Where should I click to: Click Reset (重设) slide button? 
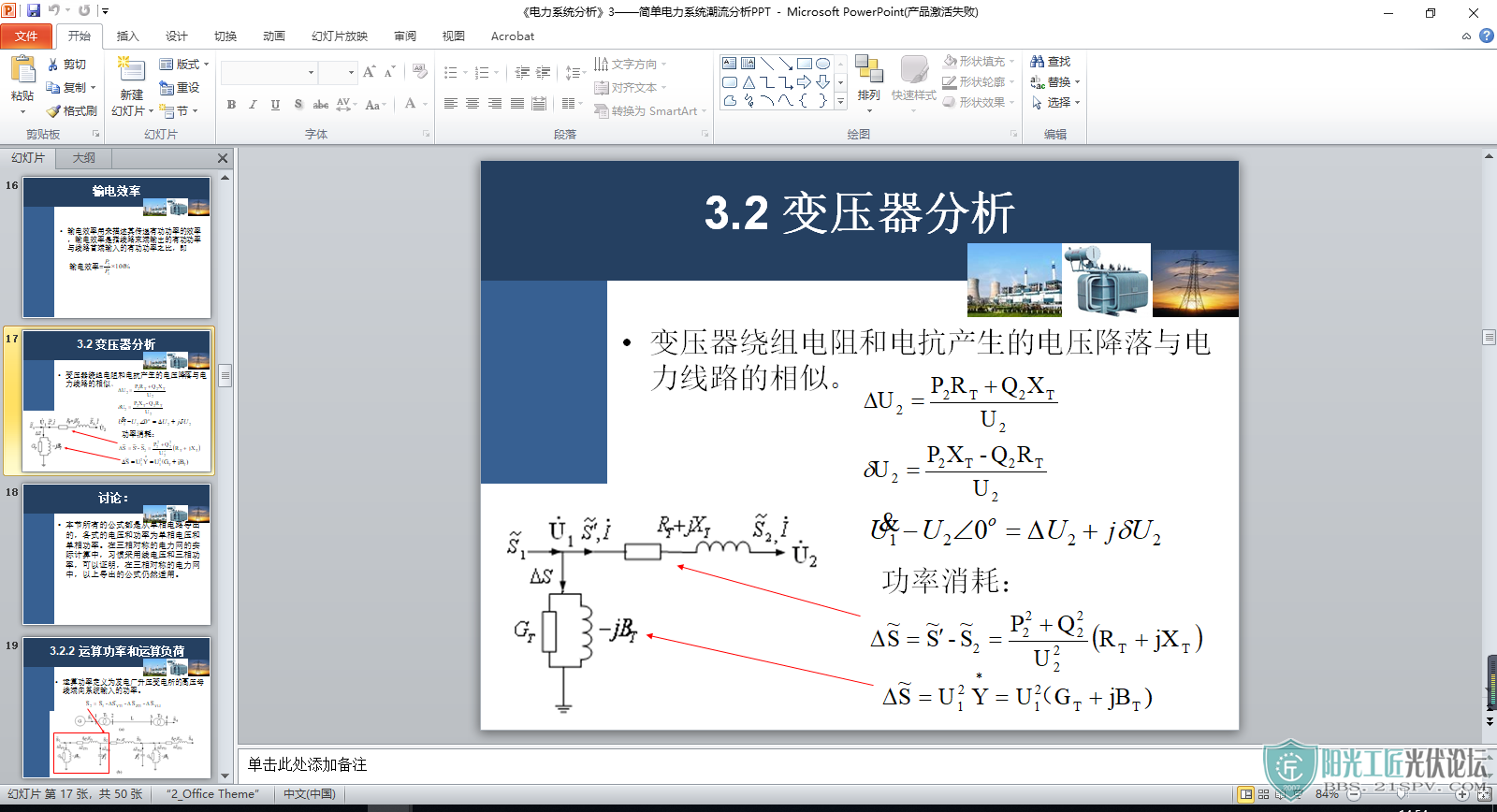[x=180, y=88]
